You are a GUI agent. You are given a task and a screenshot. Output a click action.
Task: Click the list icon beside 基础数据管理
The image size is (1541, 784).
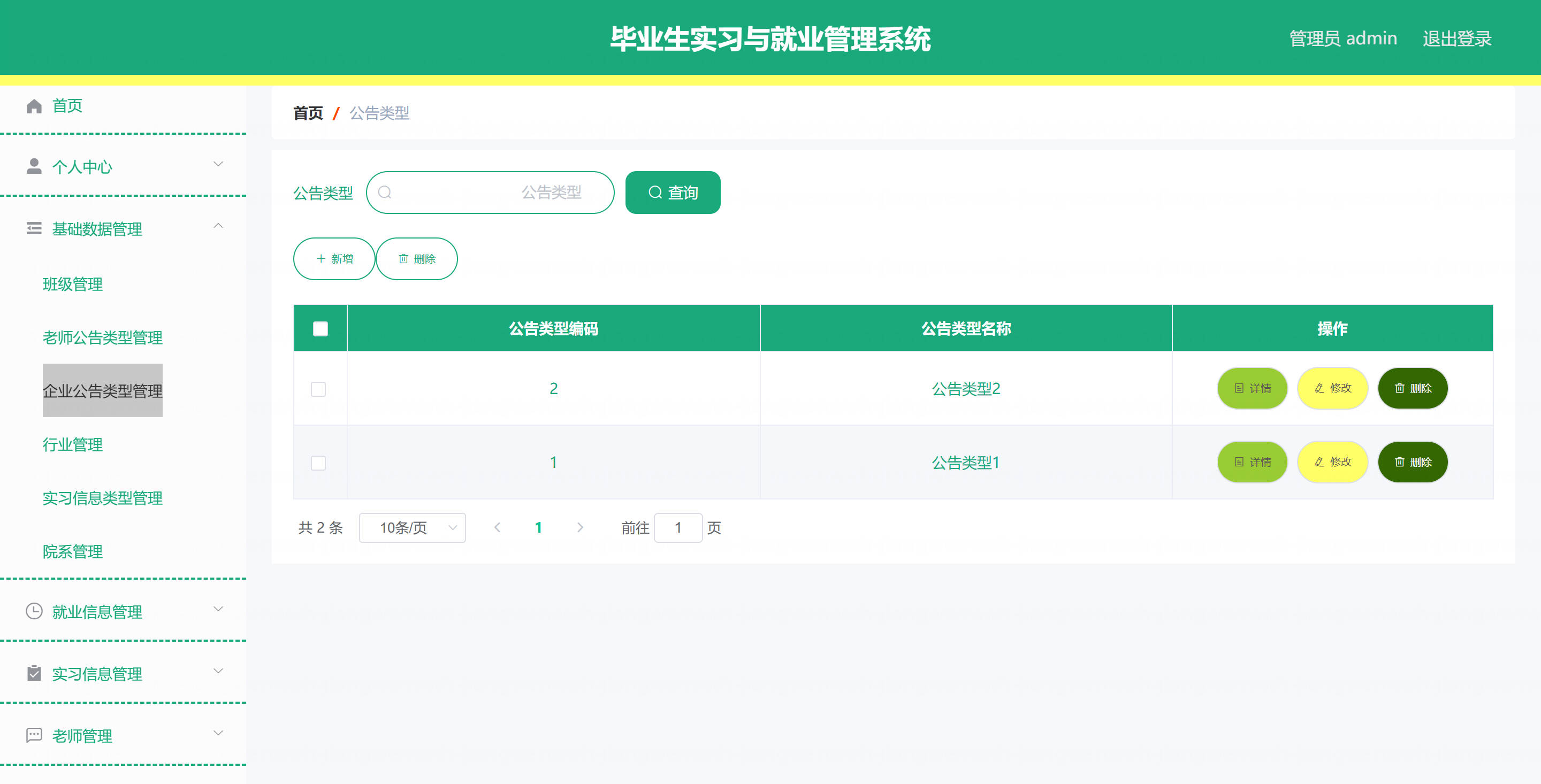click(x=34, y=228)
